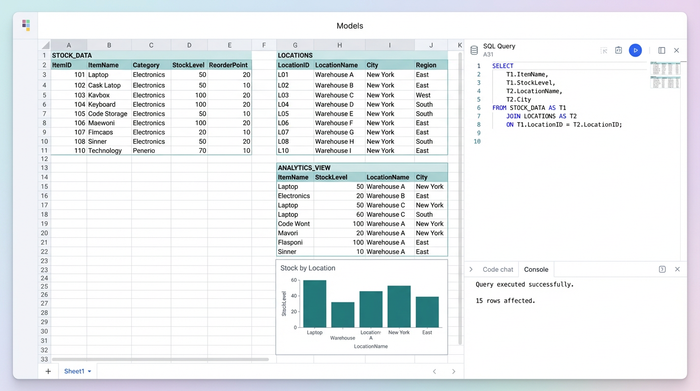Add a new sheet with plus button
Image resolution: width=700 pixels, height=391 pixels.
click(48, 371)
